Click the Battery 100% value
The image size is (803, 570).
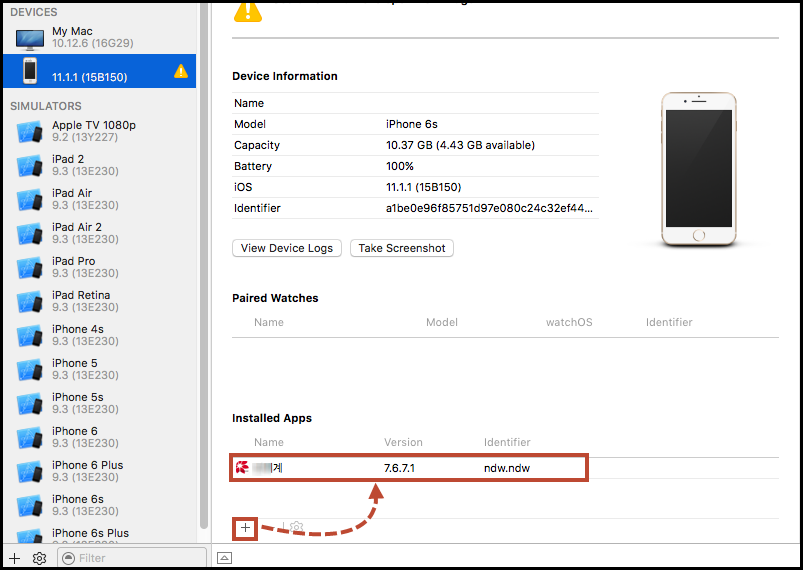pos(400,166)
